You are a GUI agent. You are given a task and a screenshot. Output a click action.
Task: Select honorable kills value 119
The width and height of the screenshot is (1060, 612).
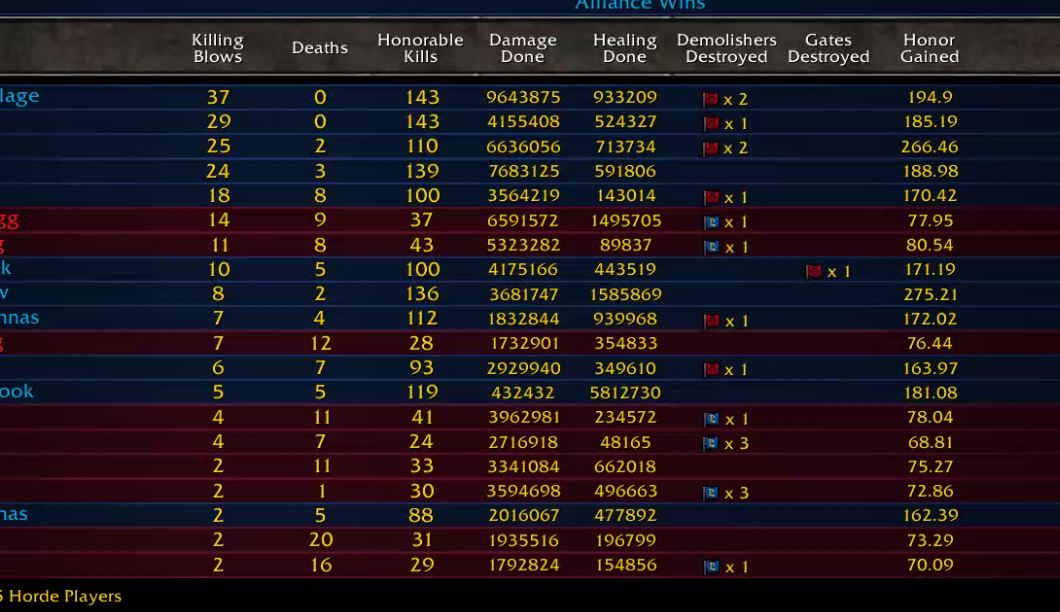point(422,392)
